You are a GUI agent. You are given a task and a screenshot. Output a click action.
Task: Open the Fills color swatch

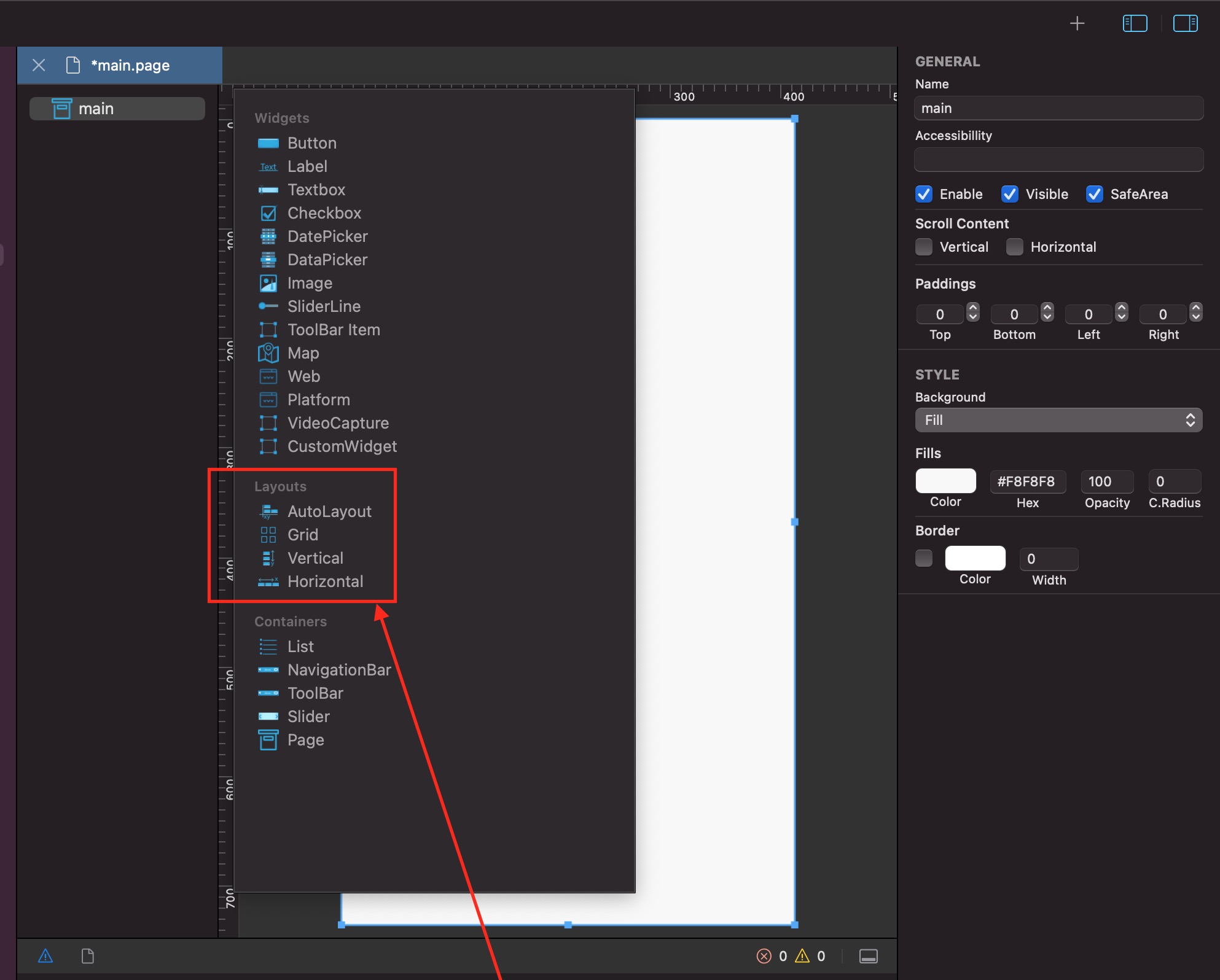[x=945, y=481]
